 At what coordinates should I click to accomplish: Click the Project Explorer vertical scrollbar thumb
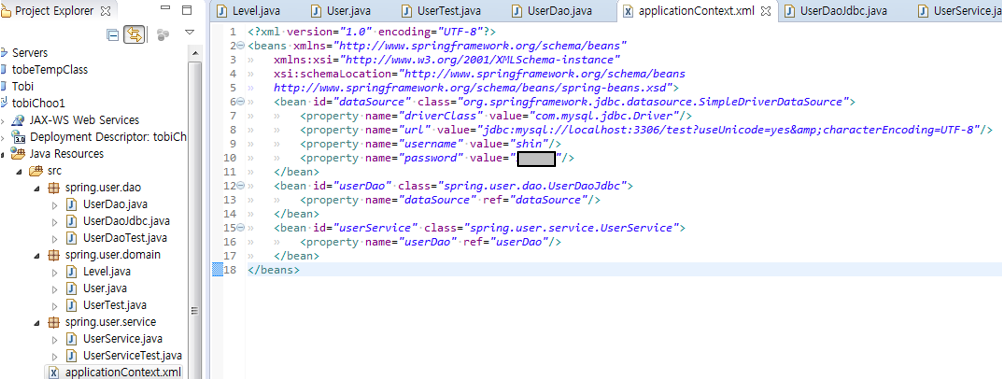pos(196,310)
